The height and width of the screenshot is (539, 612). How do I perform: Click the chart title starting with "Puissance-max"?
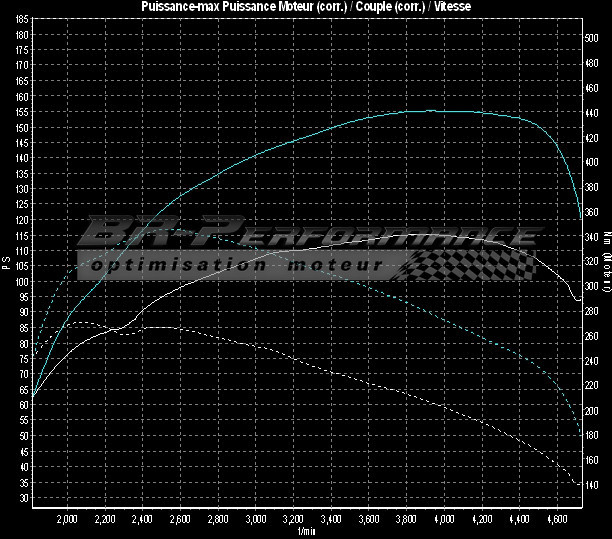tap(306, 7)
